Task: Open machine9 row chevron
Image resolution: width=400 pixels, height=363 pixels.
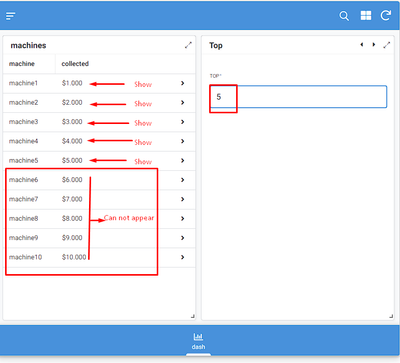Action: click(182, 238)
